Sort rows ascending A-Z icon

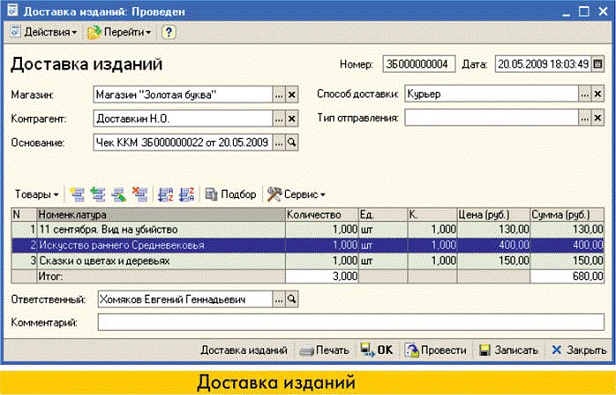[x=165, y=195]
